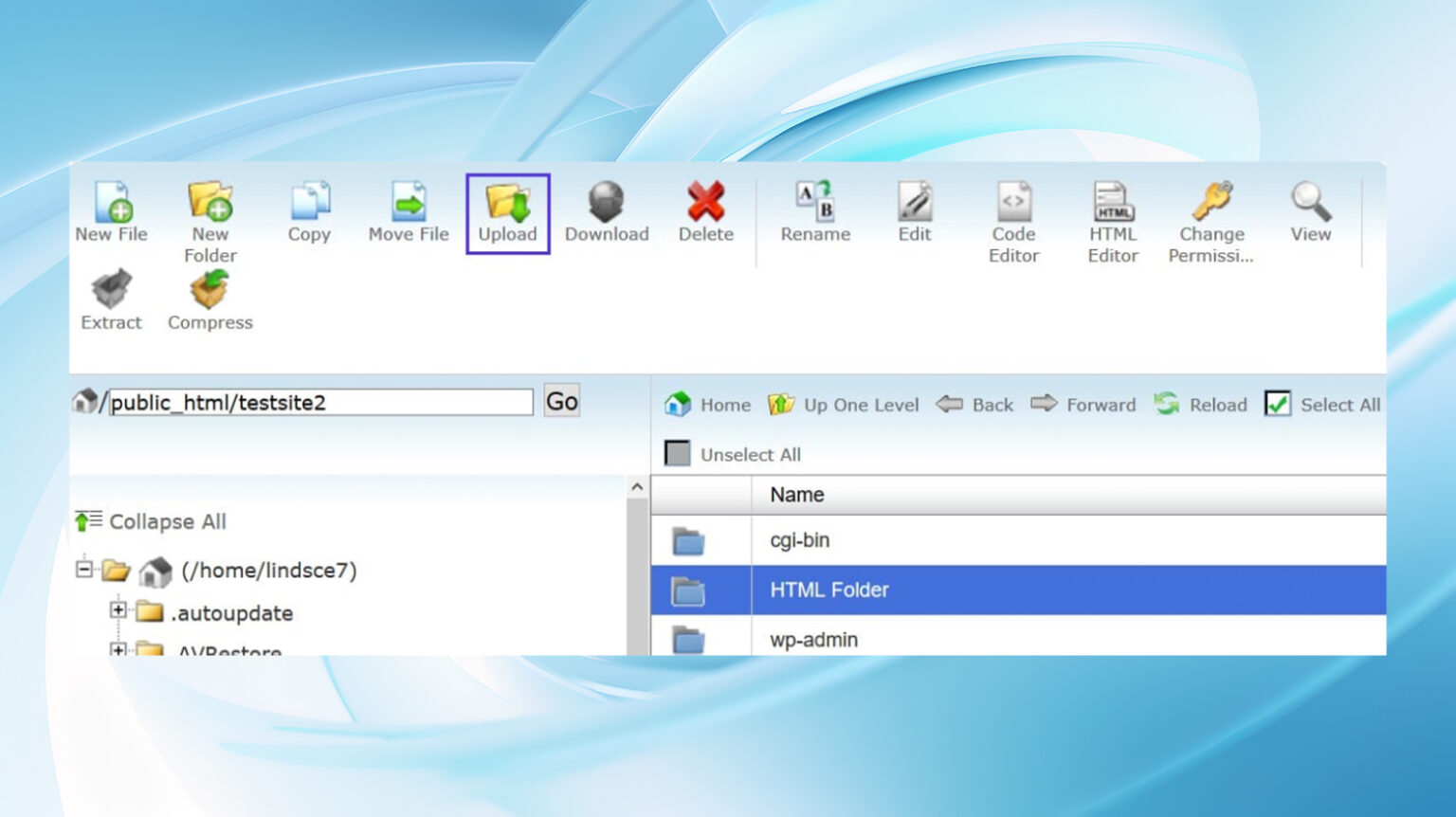The width and height of the screenshot is (1456, 817).
Task: Click the Unselect All checkbox
Action: click(x=677, y=454)
